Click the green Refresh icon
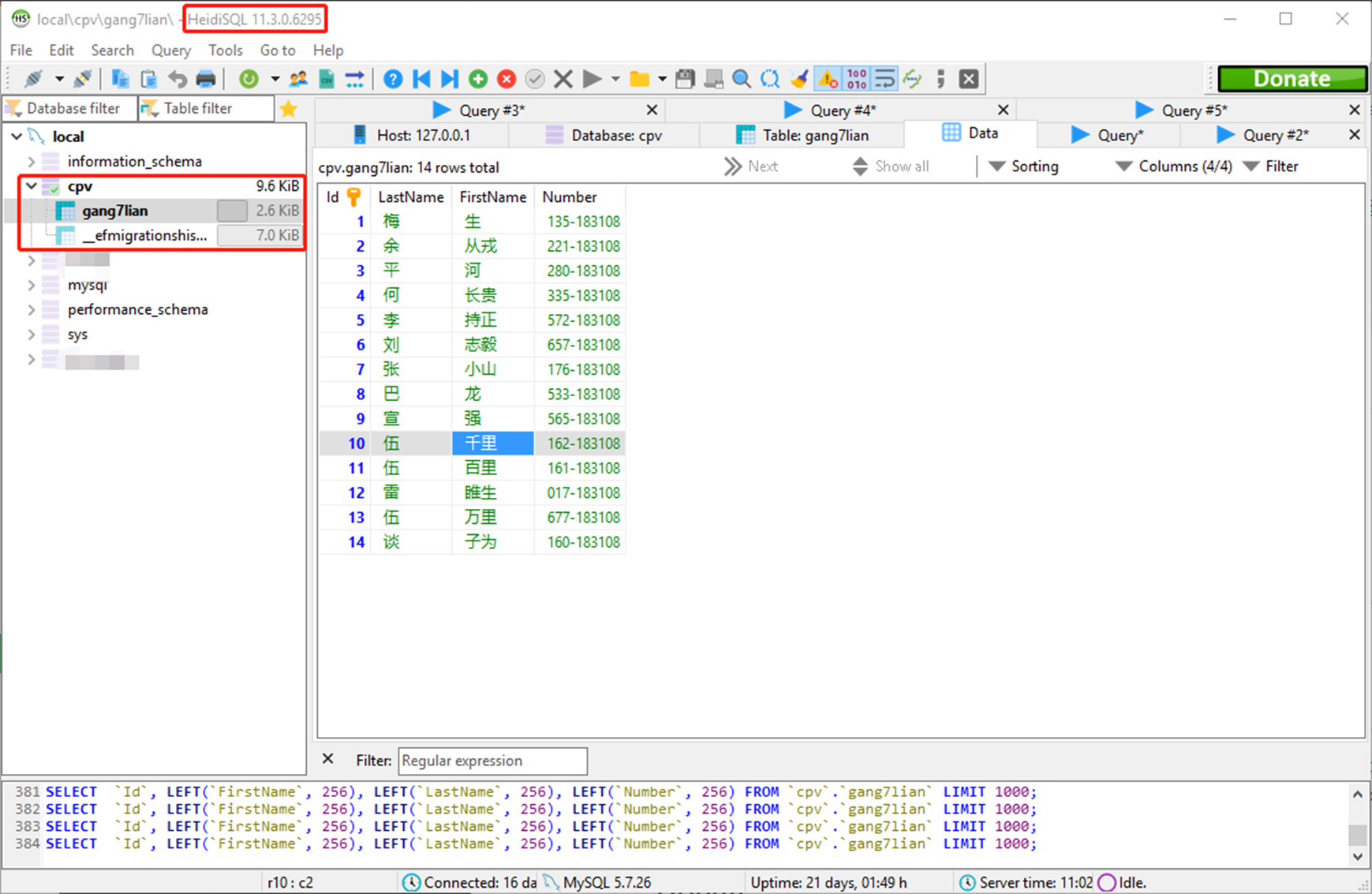This screenshot has height=894, width=1372. 249,79
